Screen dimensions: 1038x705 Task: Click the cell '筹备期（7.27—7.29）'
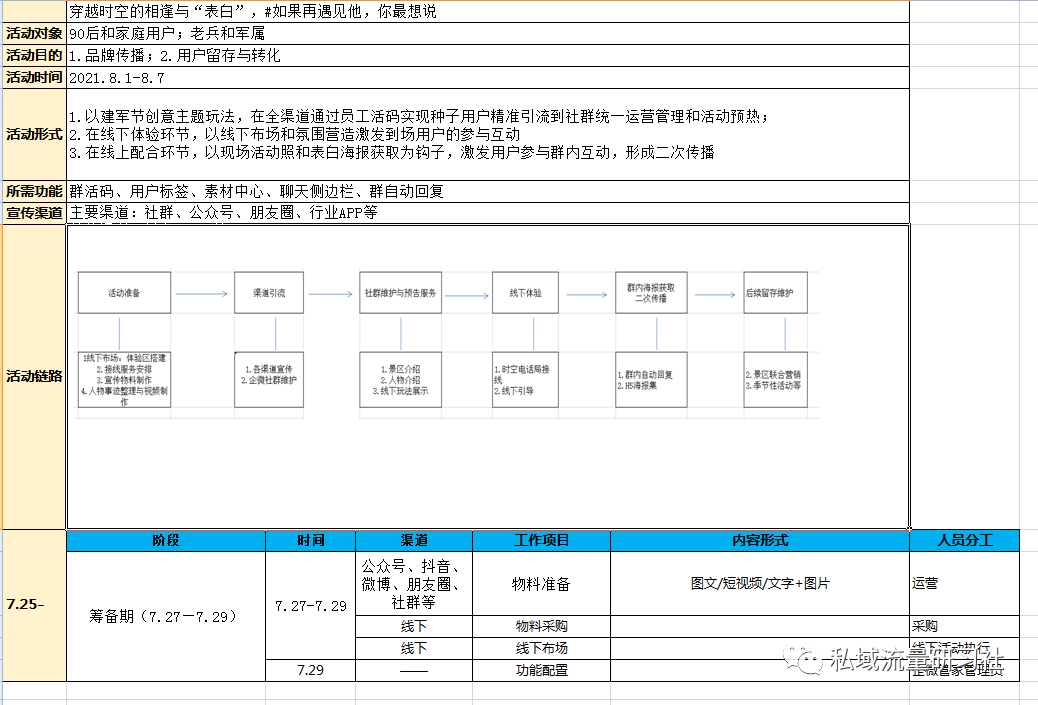(x=166, y=616)
